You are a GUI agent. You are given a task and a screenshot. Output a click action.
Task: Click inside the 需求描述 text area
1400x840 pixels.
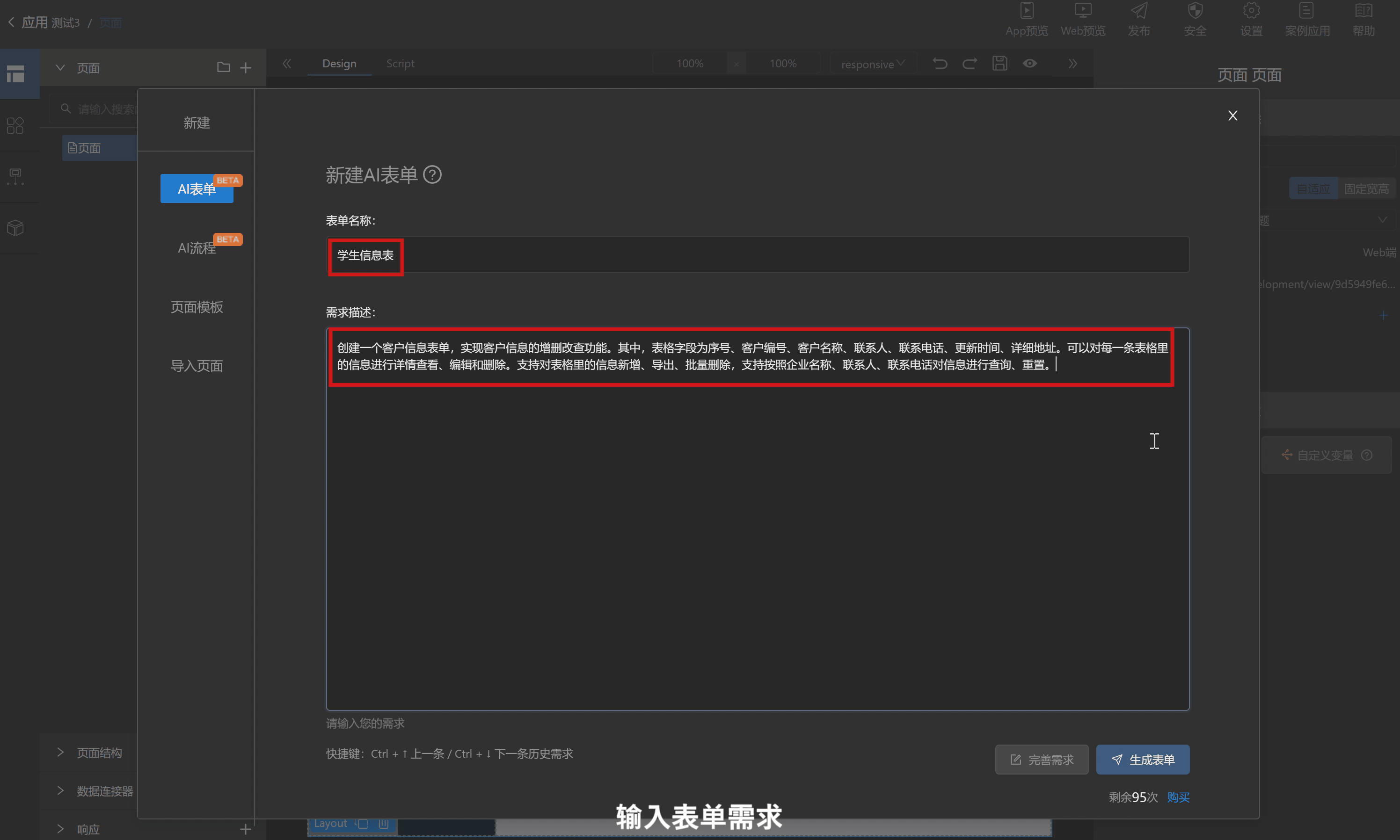(x=758, y=519)
